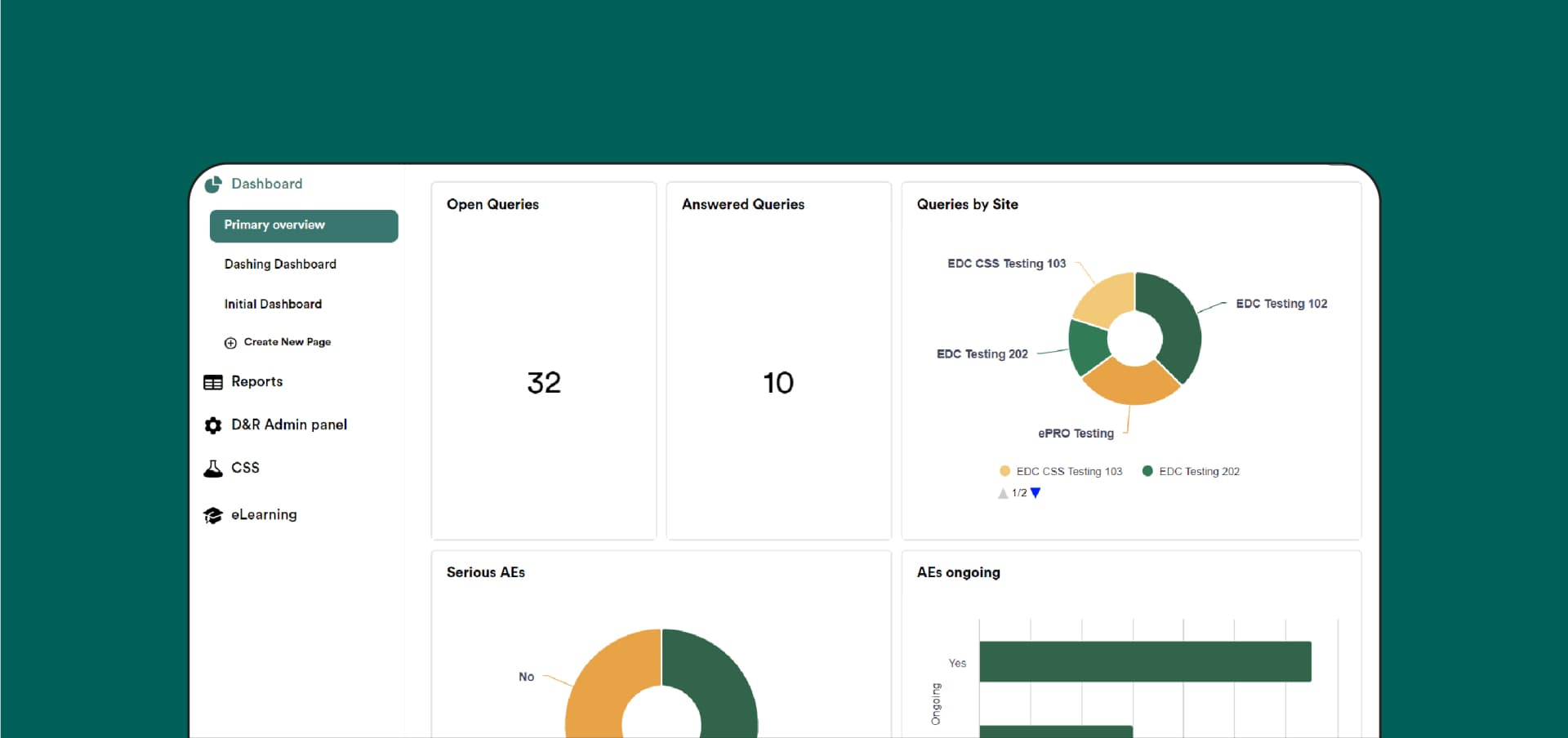Open the CSS section label
Screen dimensions: 1568x738
[245, 468]
